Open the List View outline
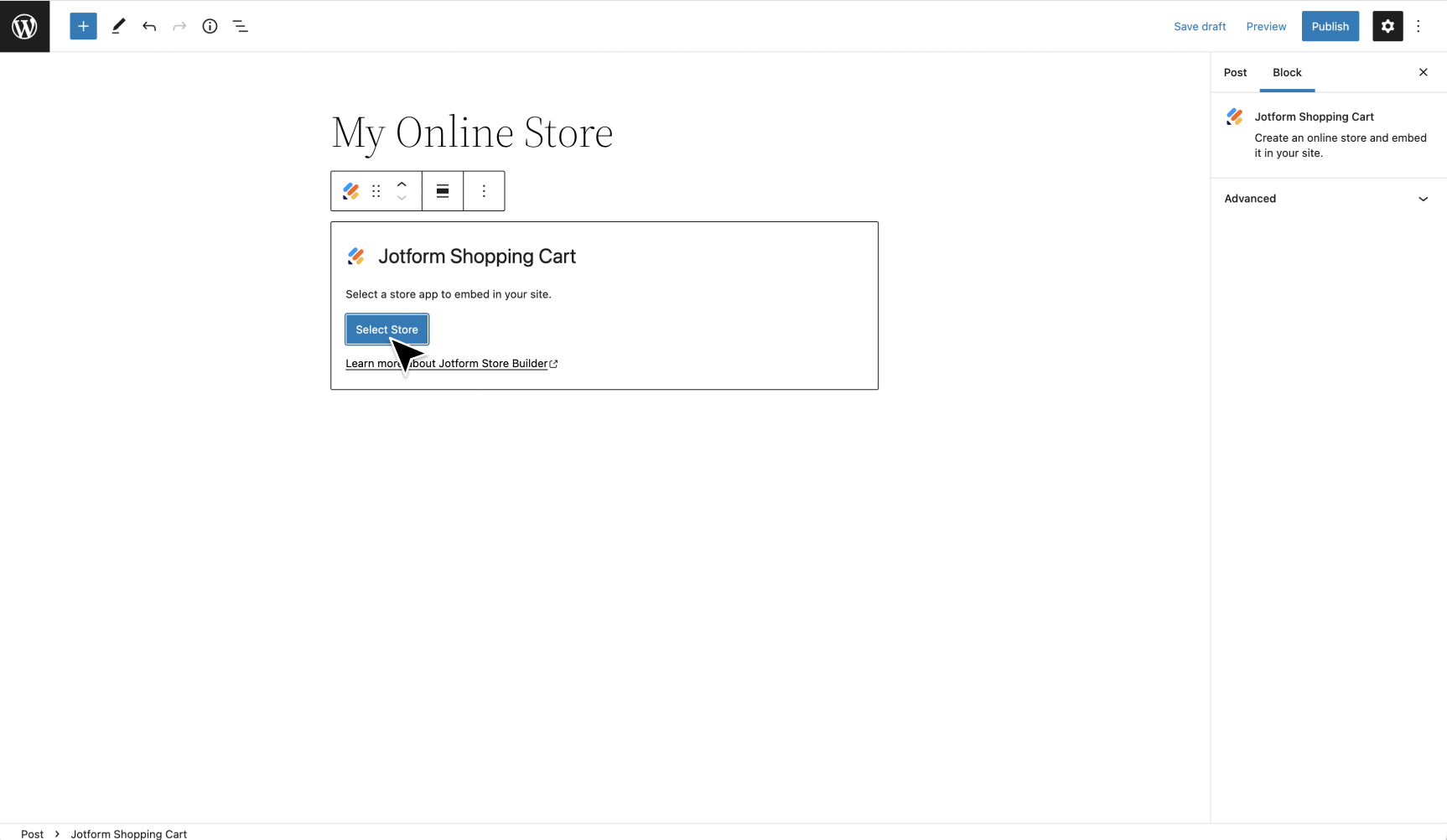1447x840 pixels. 241,26
